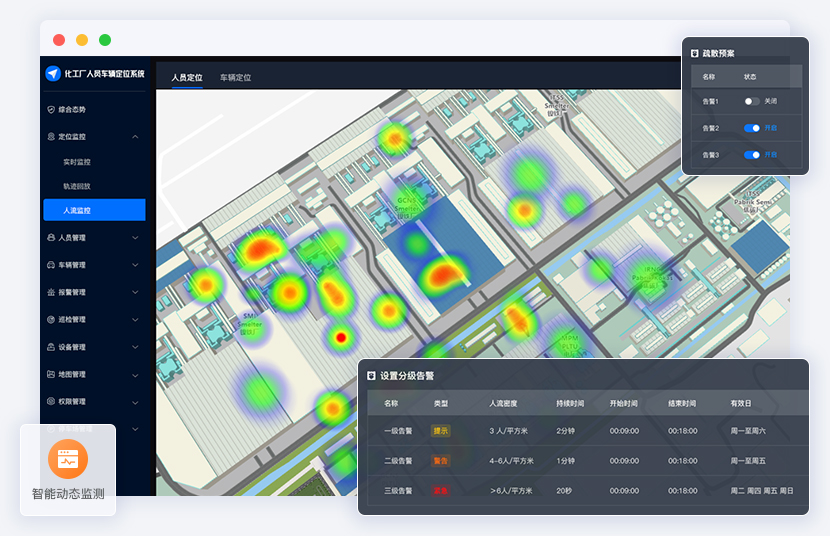Click the 设备管理 device icon in sidebar
This screenshot has width=830, height=536.
coord(51,347)
